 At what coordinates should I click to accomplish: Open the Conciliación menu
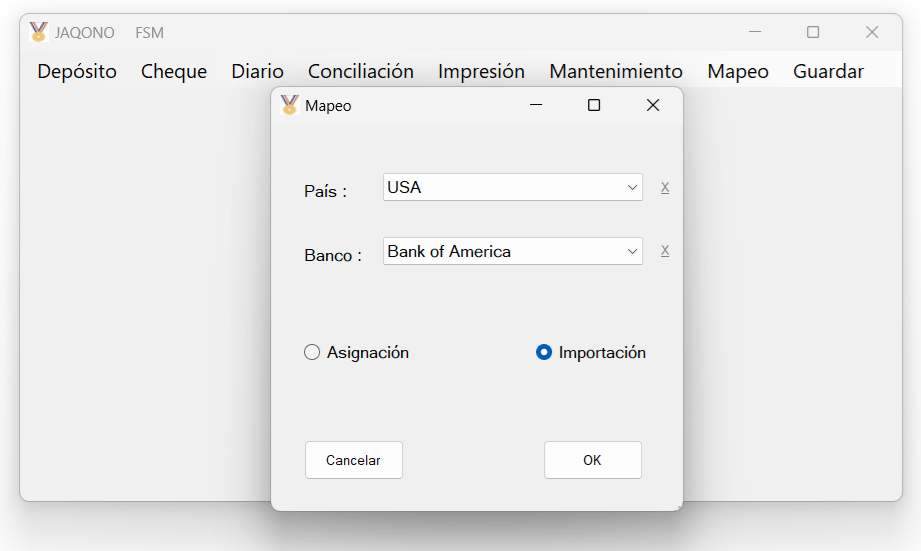tap(361, 71)
